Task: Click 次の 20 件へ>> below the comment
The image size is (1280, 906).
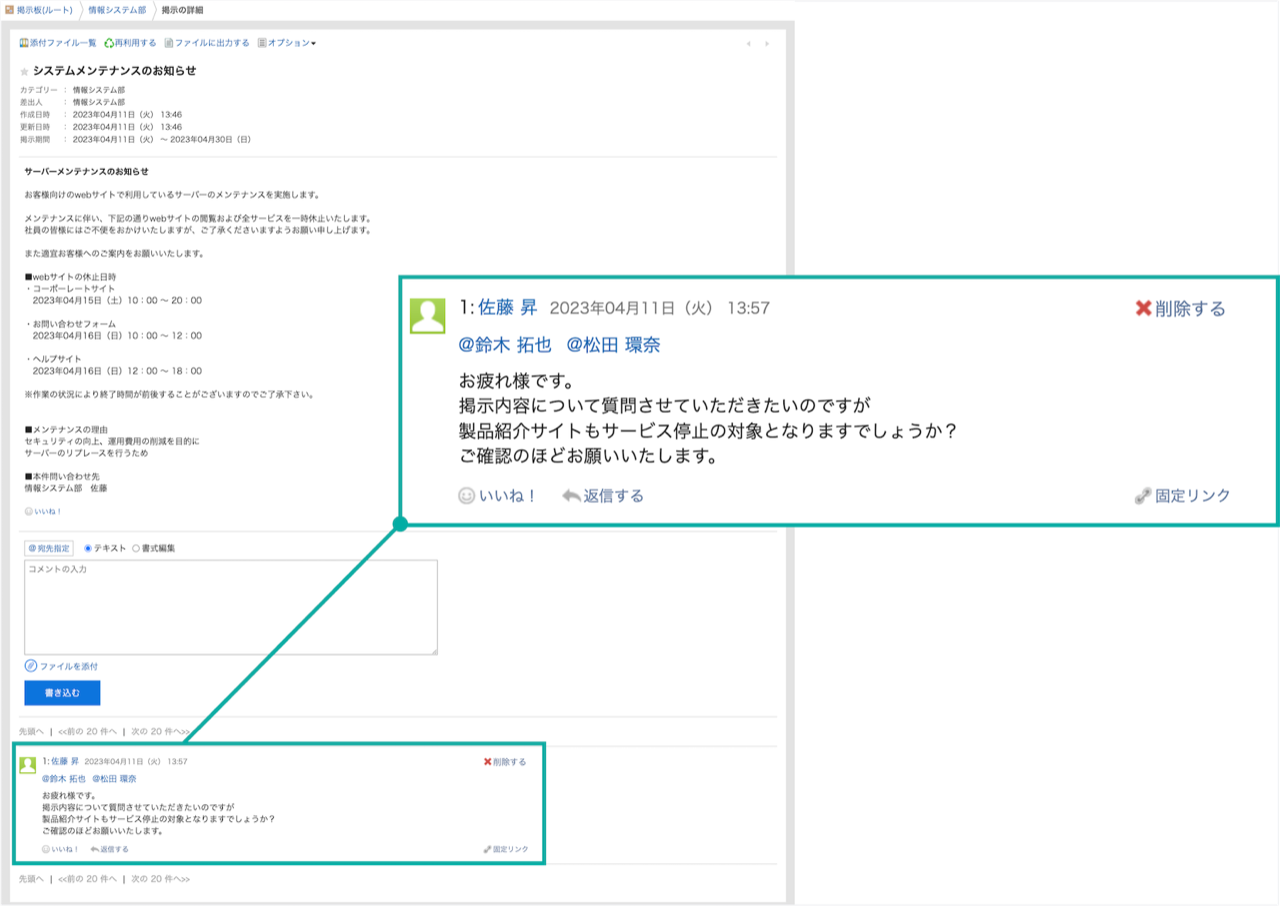Action: [161, 879]
